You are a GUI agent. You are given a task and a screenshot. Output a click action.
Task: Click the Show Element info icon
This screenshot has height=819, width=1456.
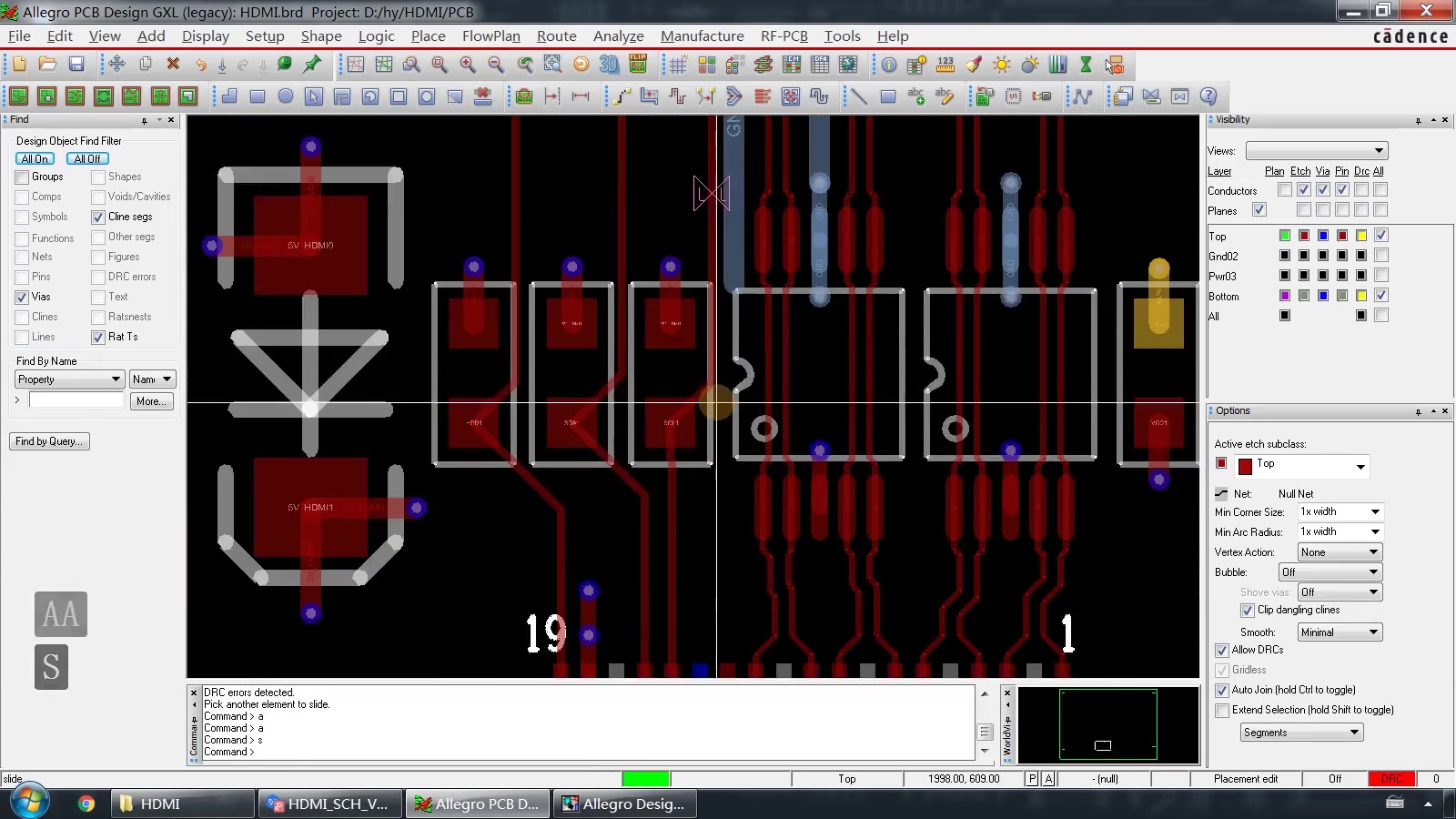[889, 65]
